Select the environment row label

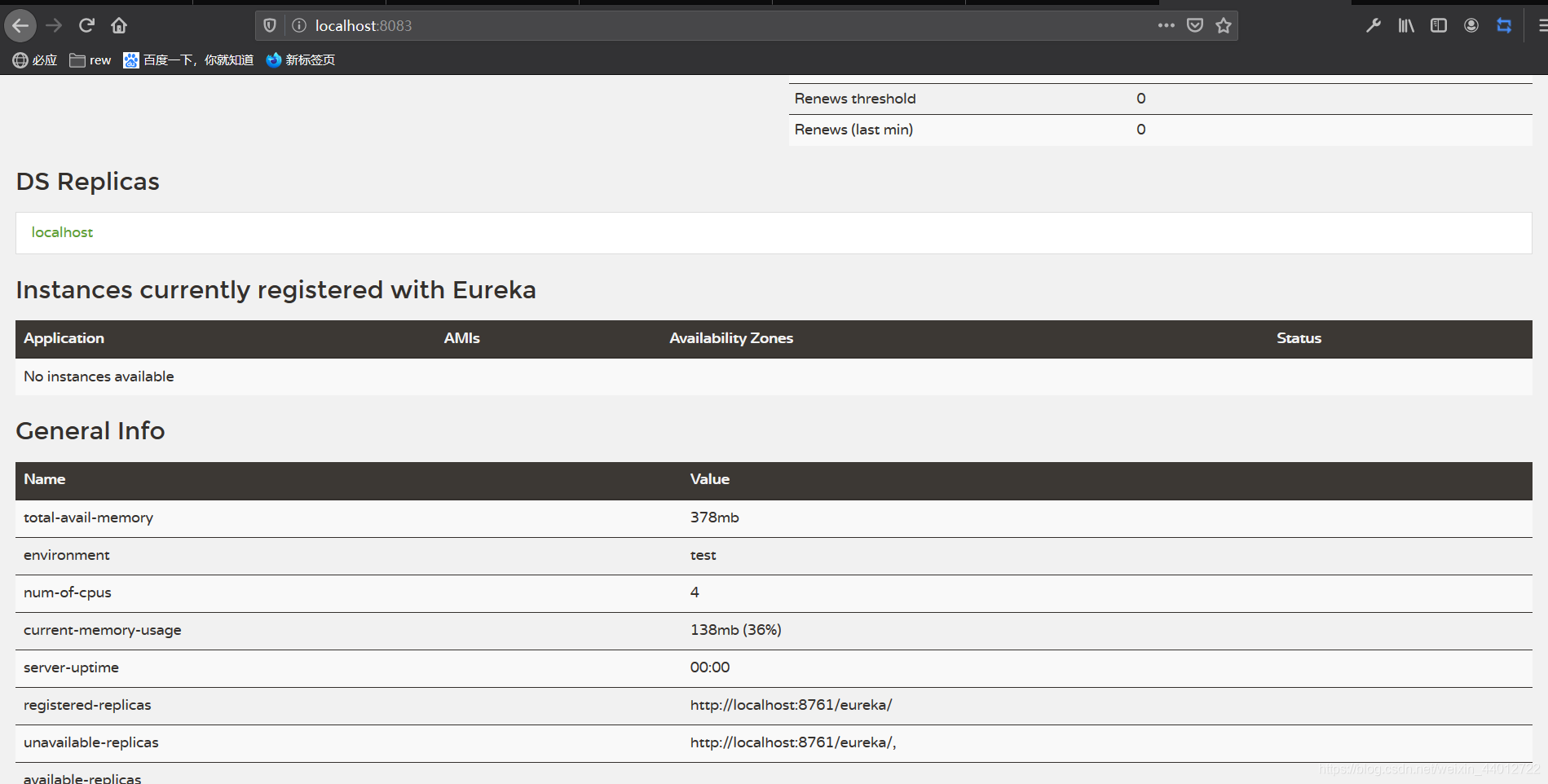coord(66,555)
